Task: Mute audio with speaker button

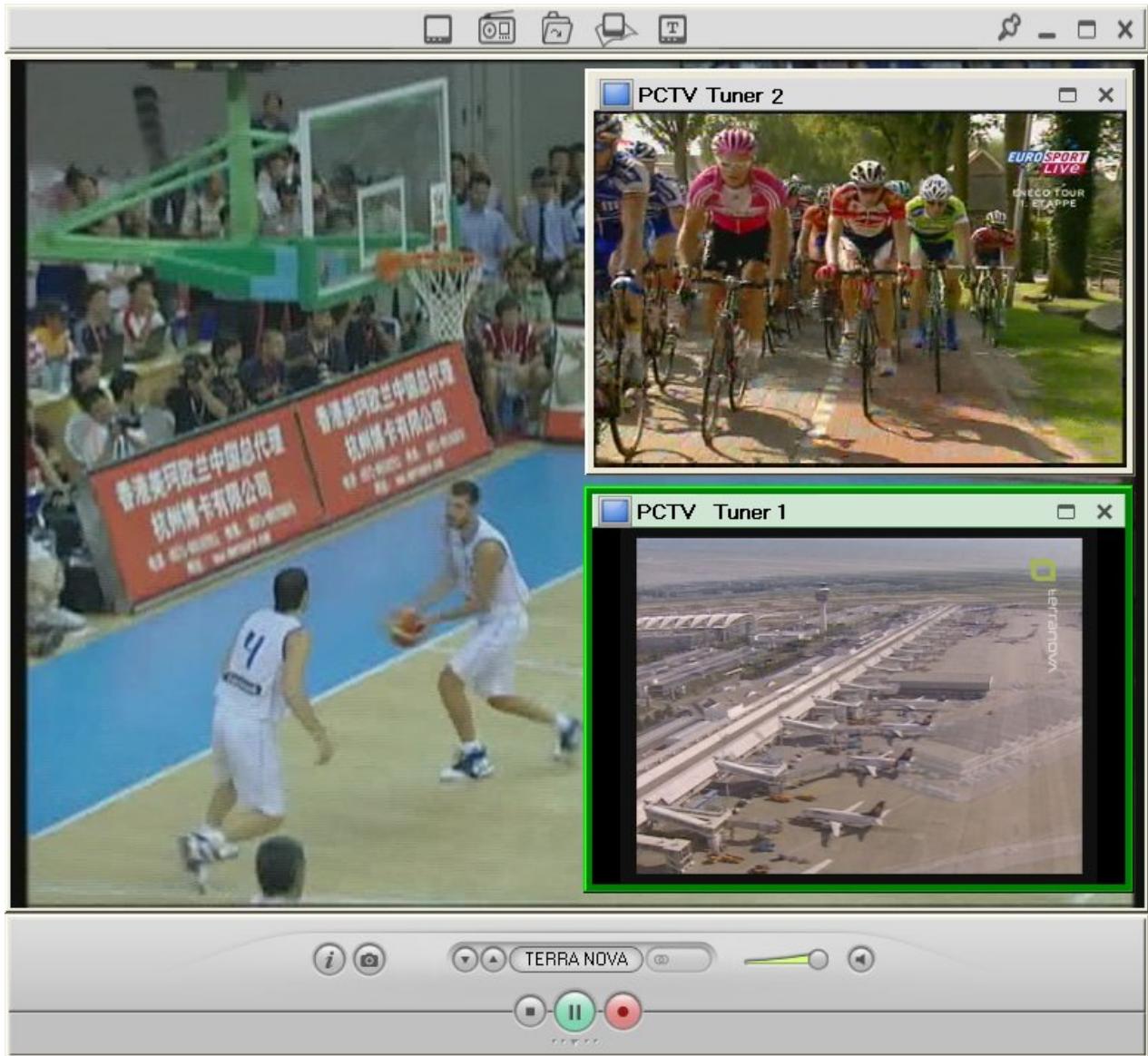Action: click(860, 959)
